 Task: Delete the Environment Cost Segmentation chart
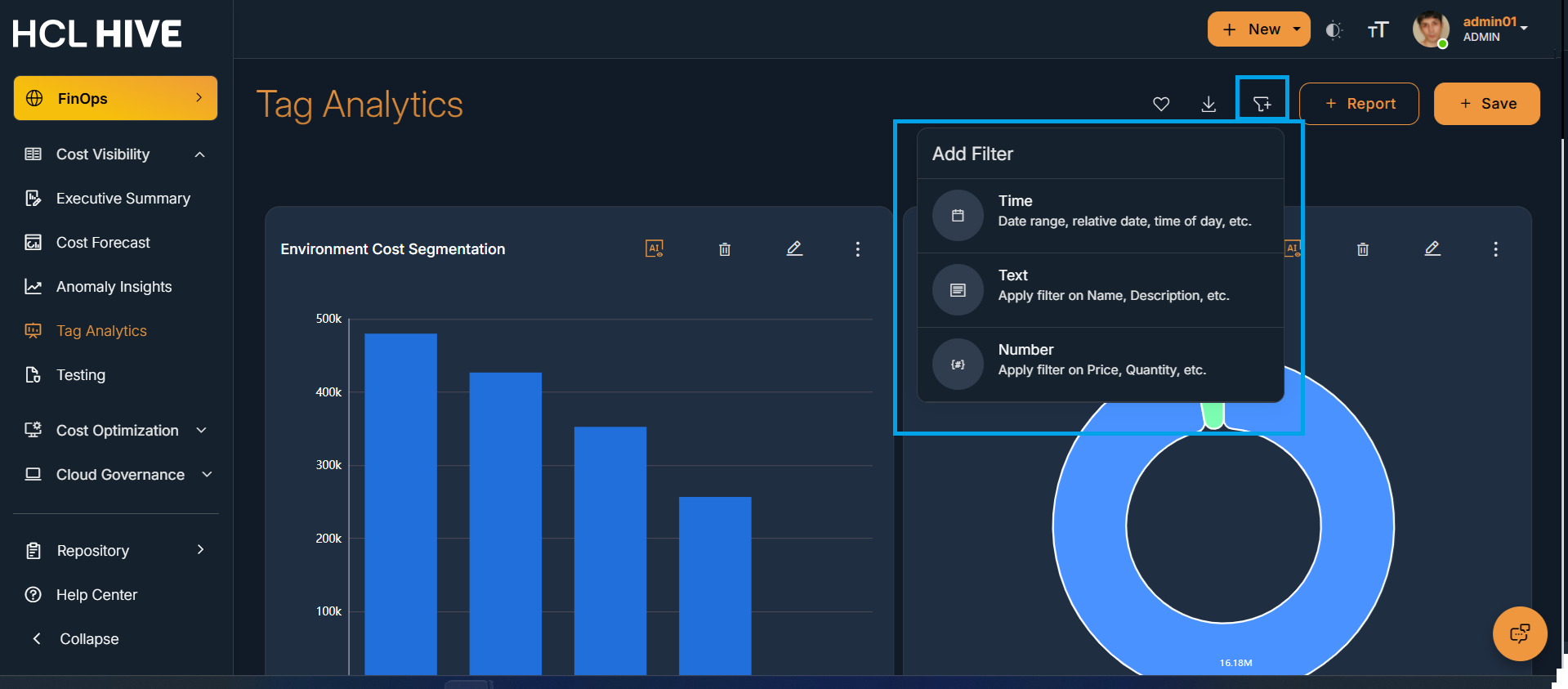[x=724, y=249]
